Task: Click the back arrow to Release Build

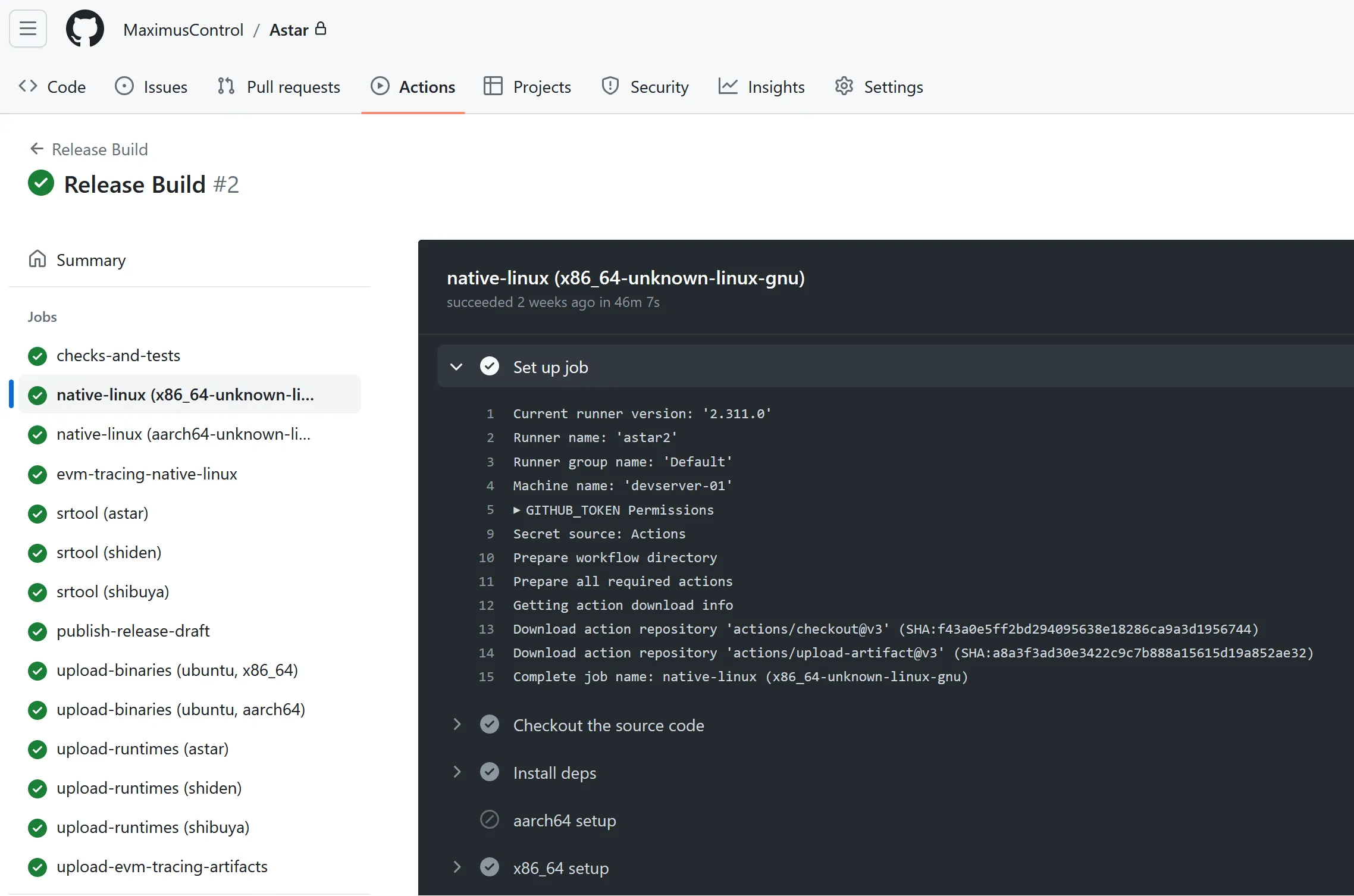Action: [x=37, y=149]
